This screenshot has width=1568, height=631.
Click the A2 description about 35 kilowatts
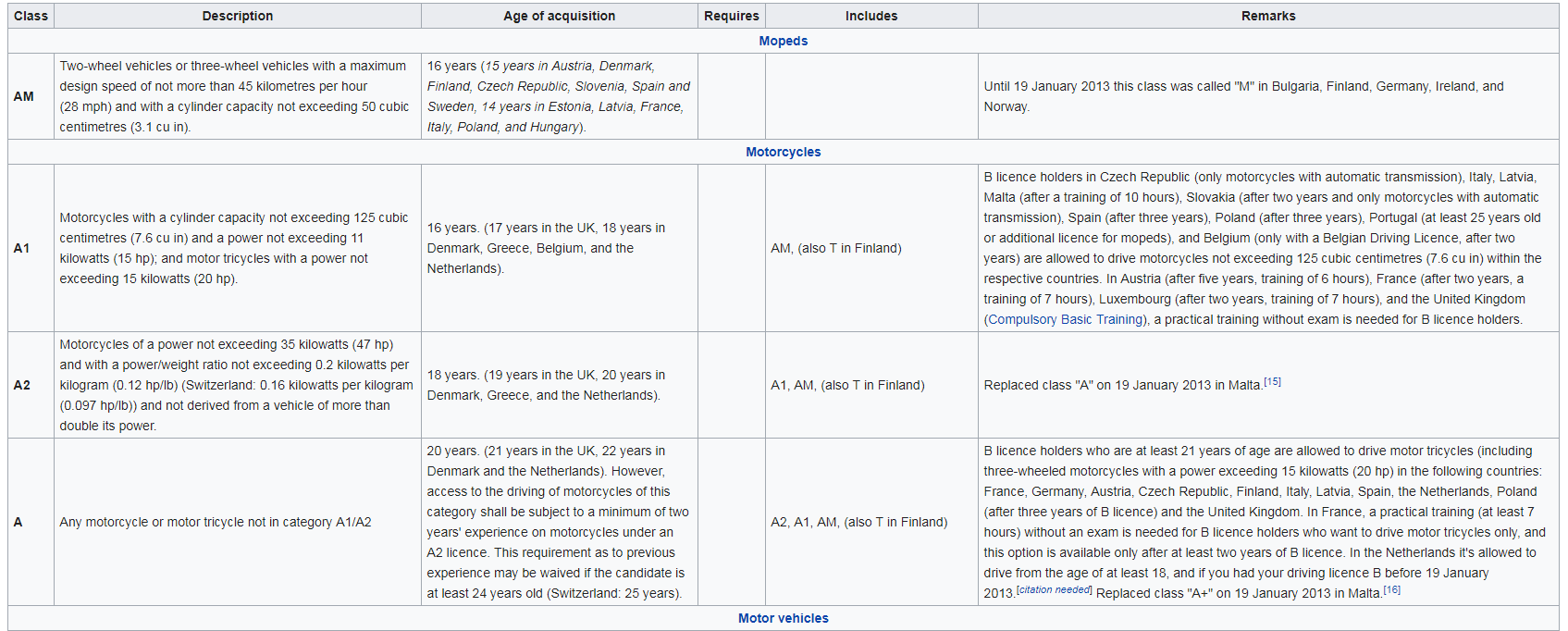coord(238,385)
